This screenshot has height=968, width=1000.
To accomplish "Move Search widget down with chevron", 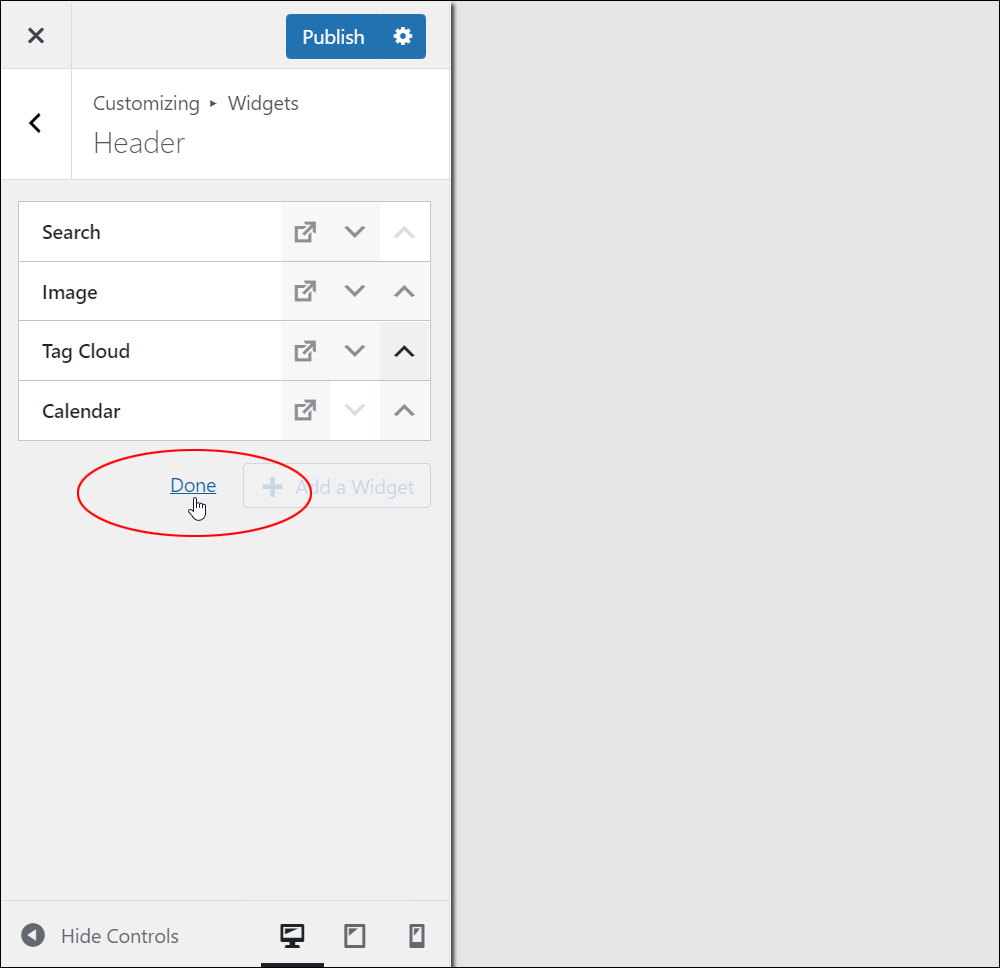I will click(355, 232).
